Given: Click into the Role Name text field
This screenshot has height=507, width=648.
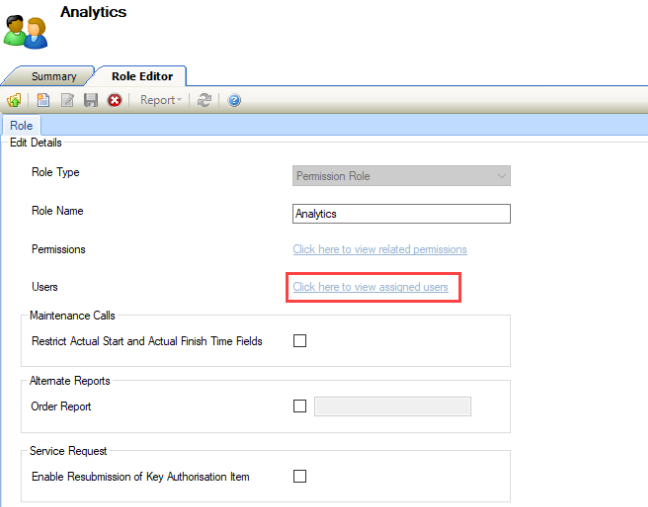Looking at the screenshot, I should [401, 214].
